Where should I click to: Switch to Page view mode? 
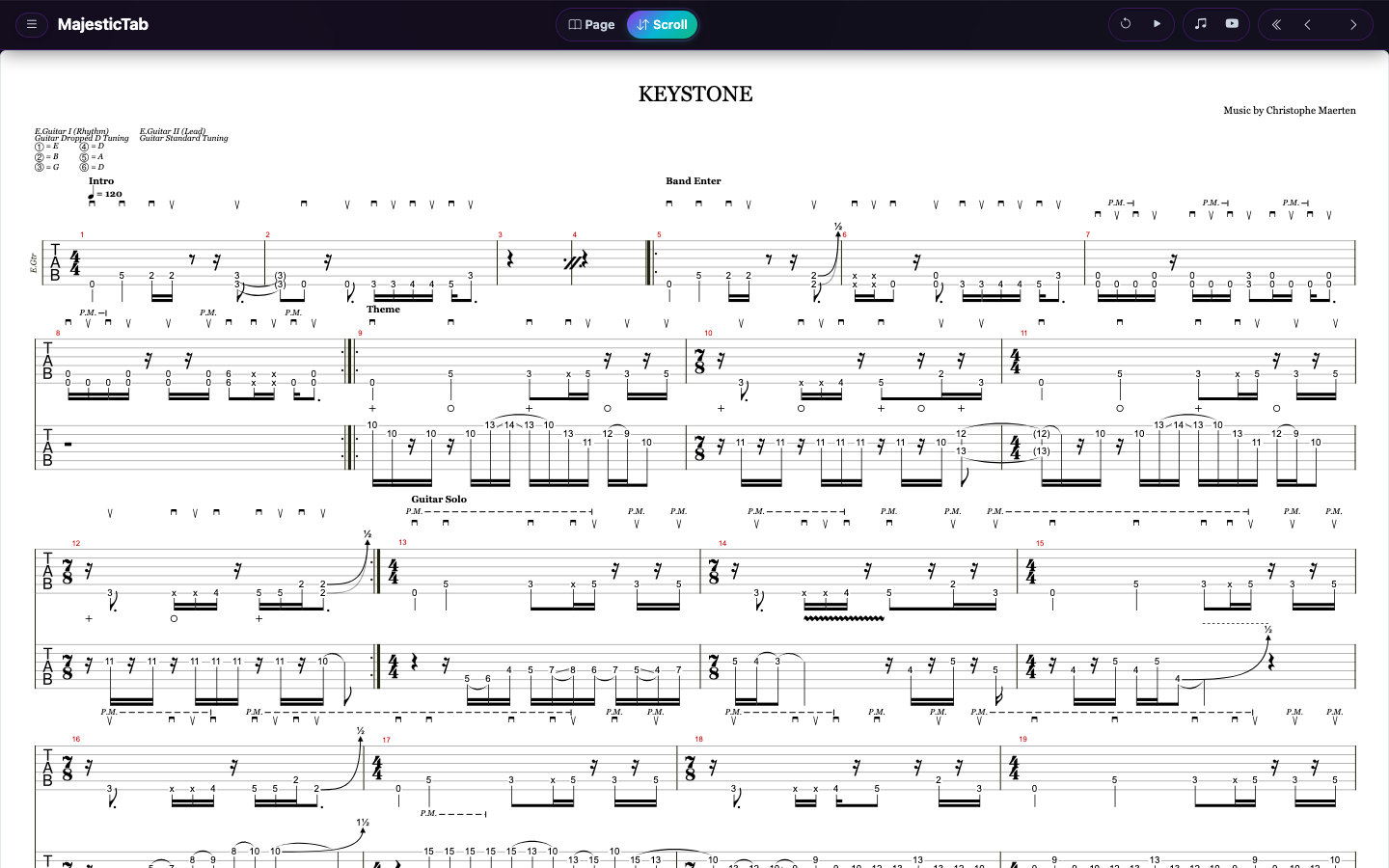coord(592,24)
